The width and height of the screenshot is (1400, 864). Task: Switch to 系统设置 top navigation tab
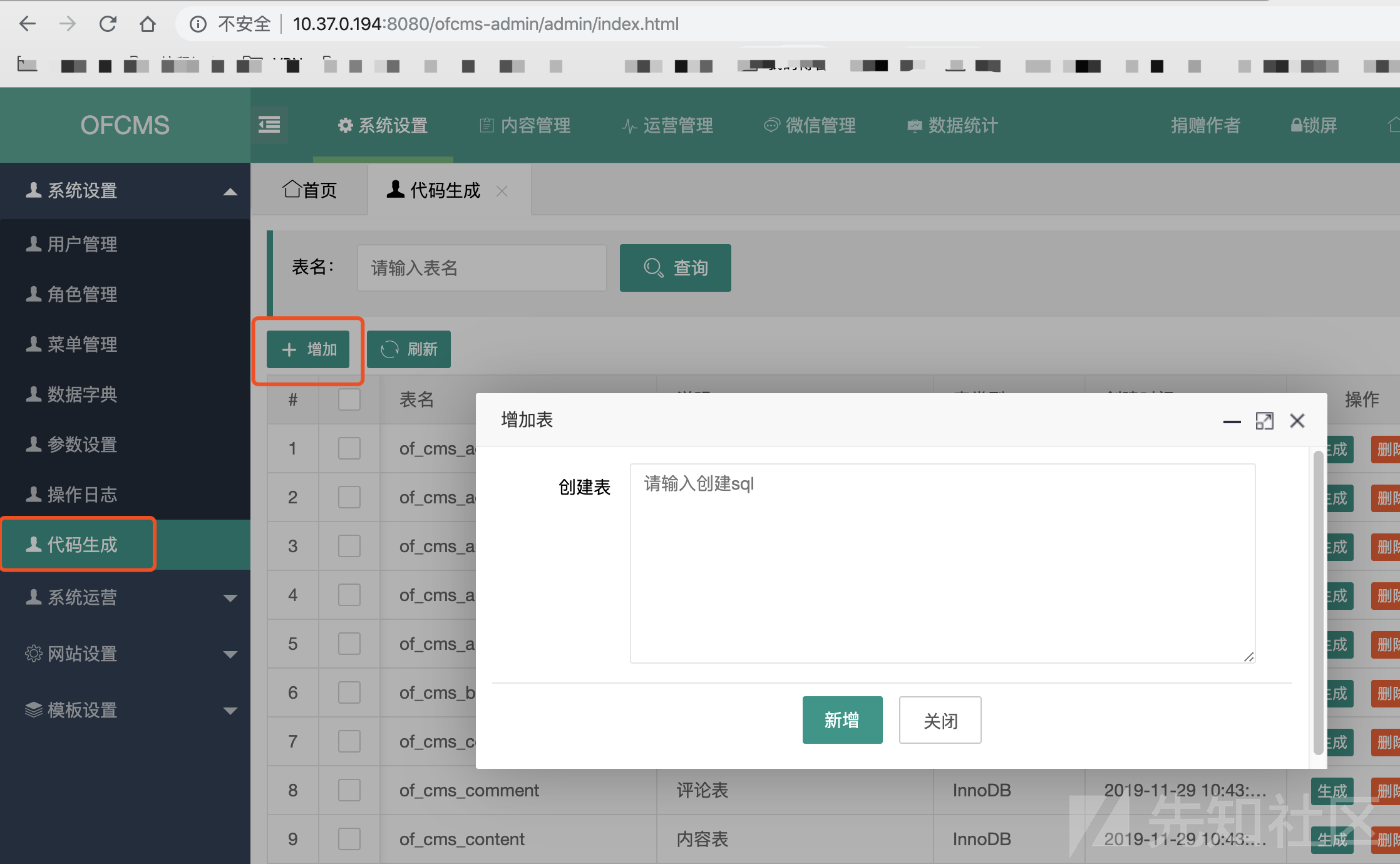click(383, 125)
